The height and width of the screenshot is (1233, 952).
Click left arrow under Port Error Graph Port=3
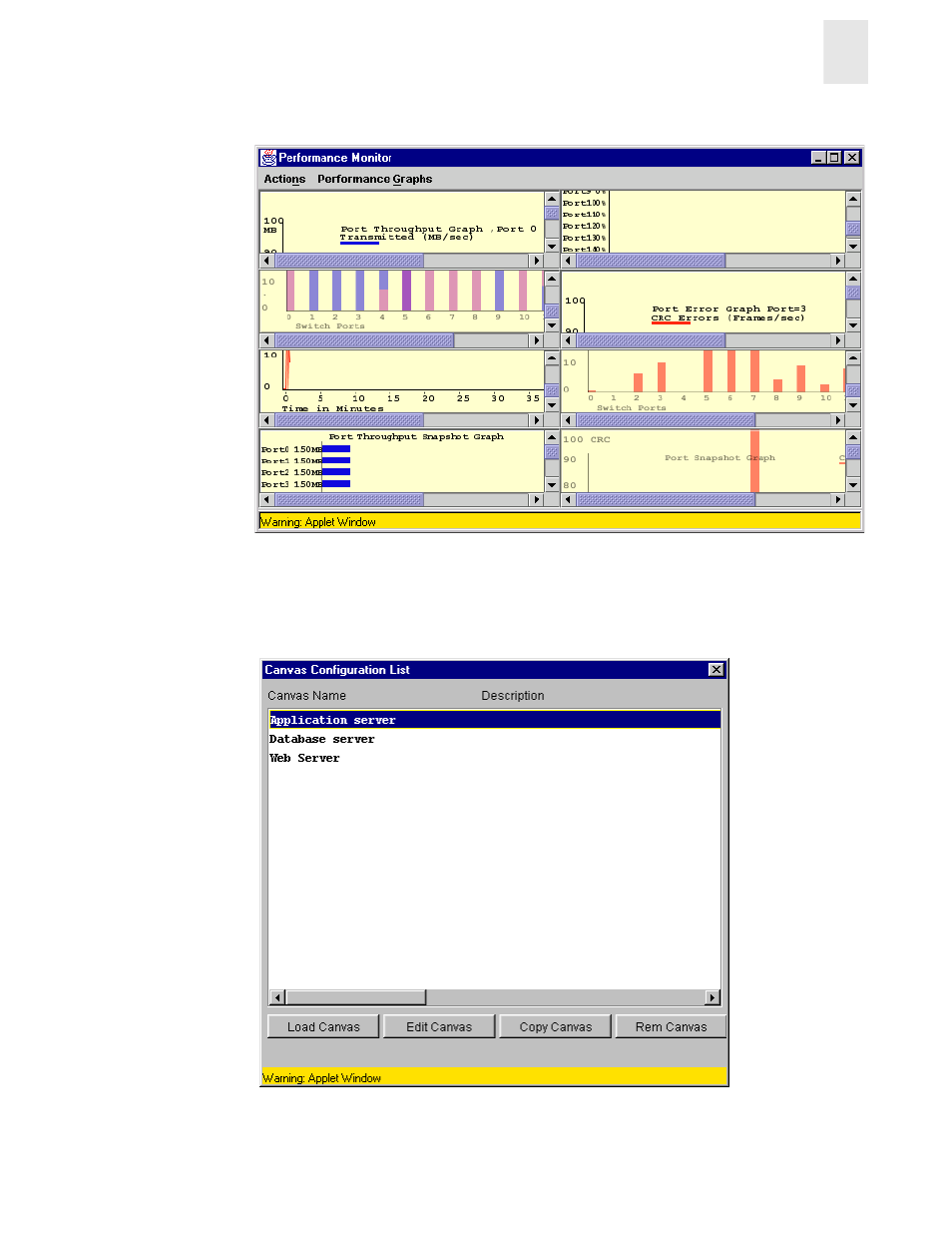tap(569, 340)
